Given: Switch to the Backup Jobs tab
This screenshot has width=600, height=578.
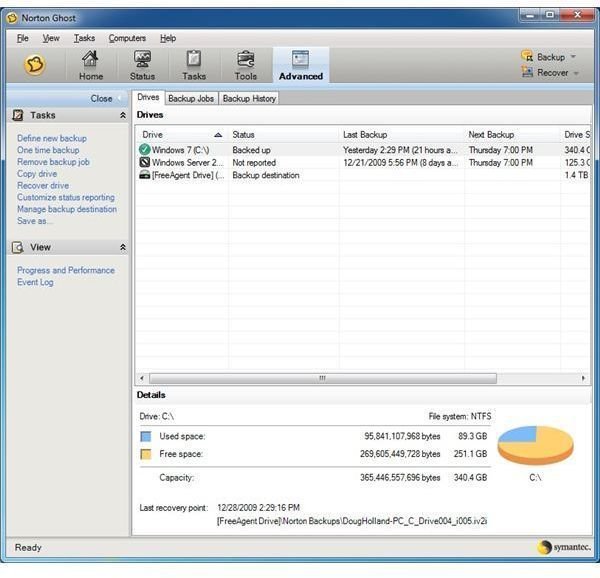Looking at the screenshot, I should [x=191, y=99].
